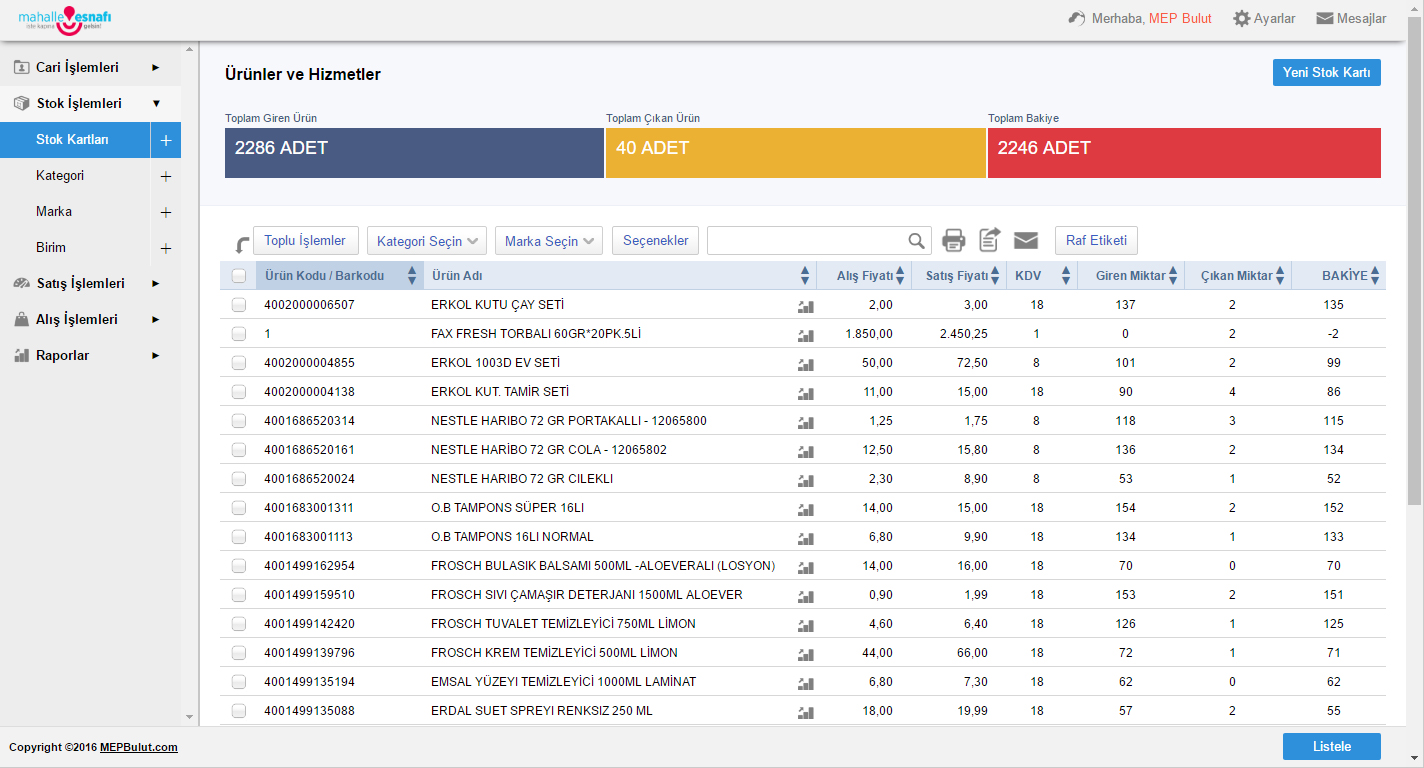Check the box for FROSCH KREM TEMİZLEYİCİ row
This screenshot has height=768, width=1424.
pos(238,653)
